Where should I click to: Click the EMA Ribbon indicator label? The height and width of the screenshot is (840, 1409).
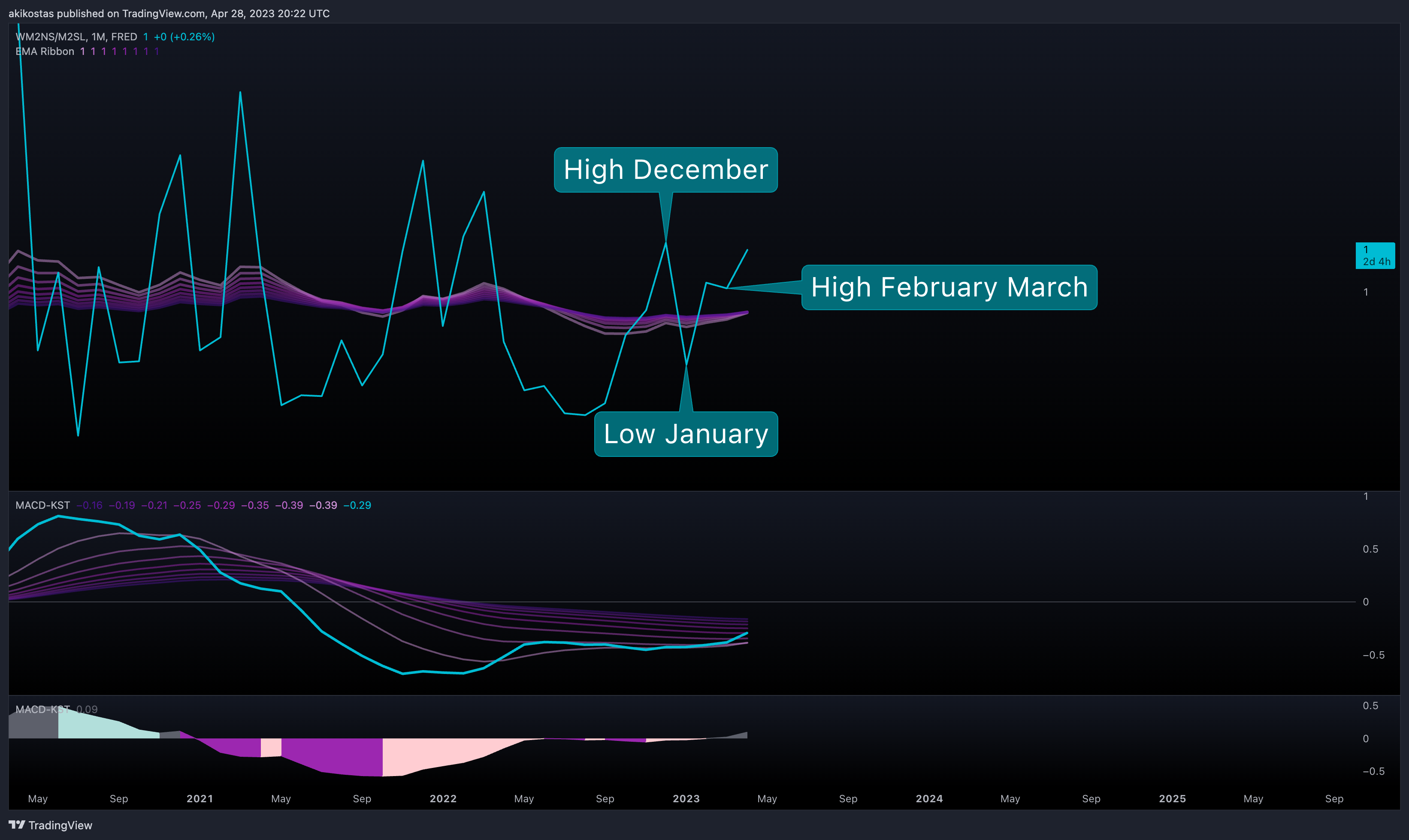(45, 51)
